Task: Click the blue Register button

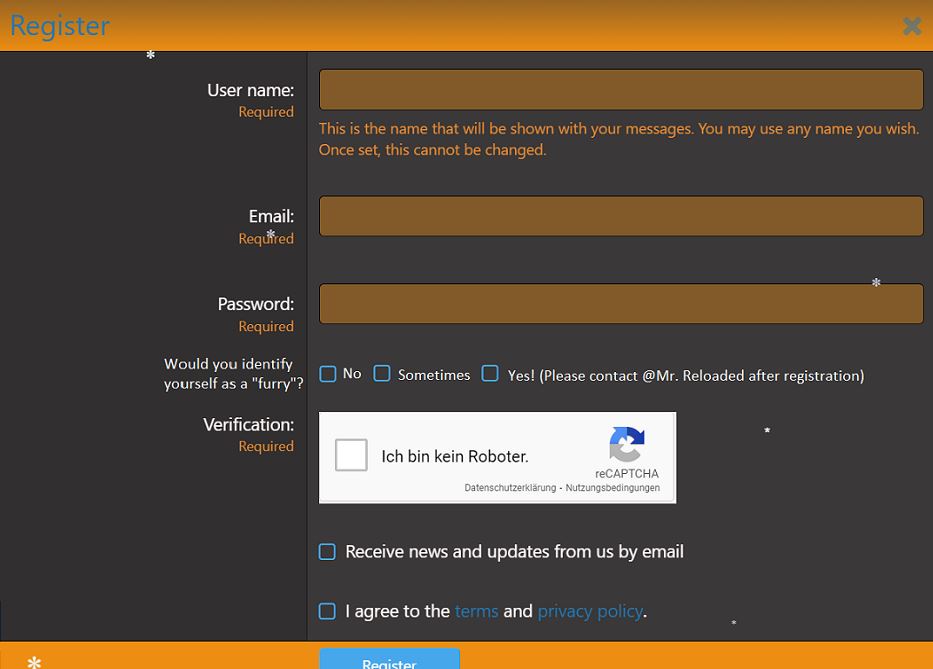Action: pos(389,659)
